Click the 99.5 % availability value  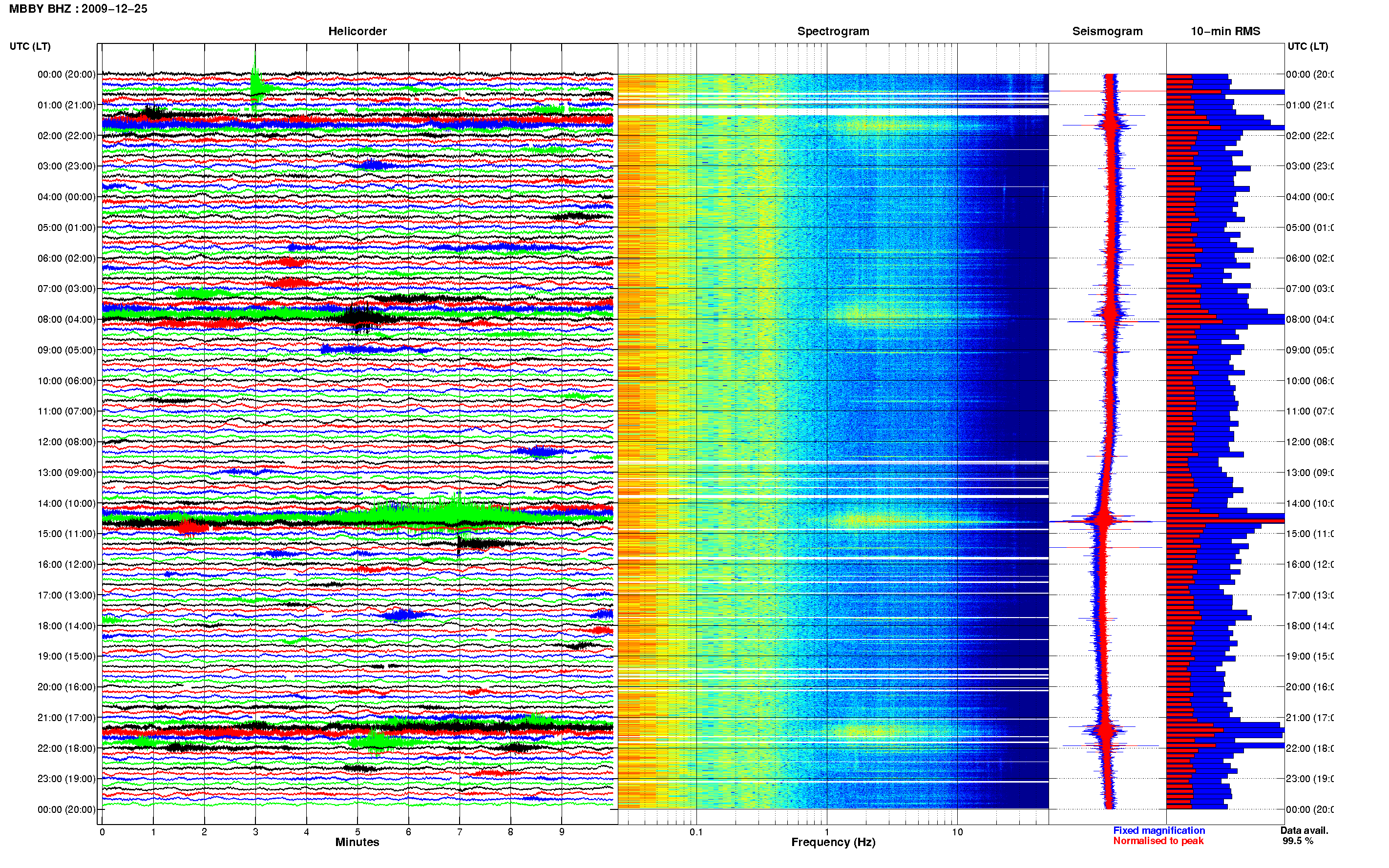tap(1298, 841)
